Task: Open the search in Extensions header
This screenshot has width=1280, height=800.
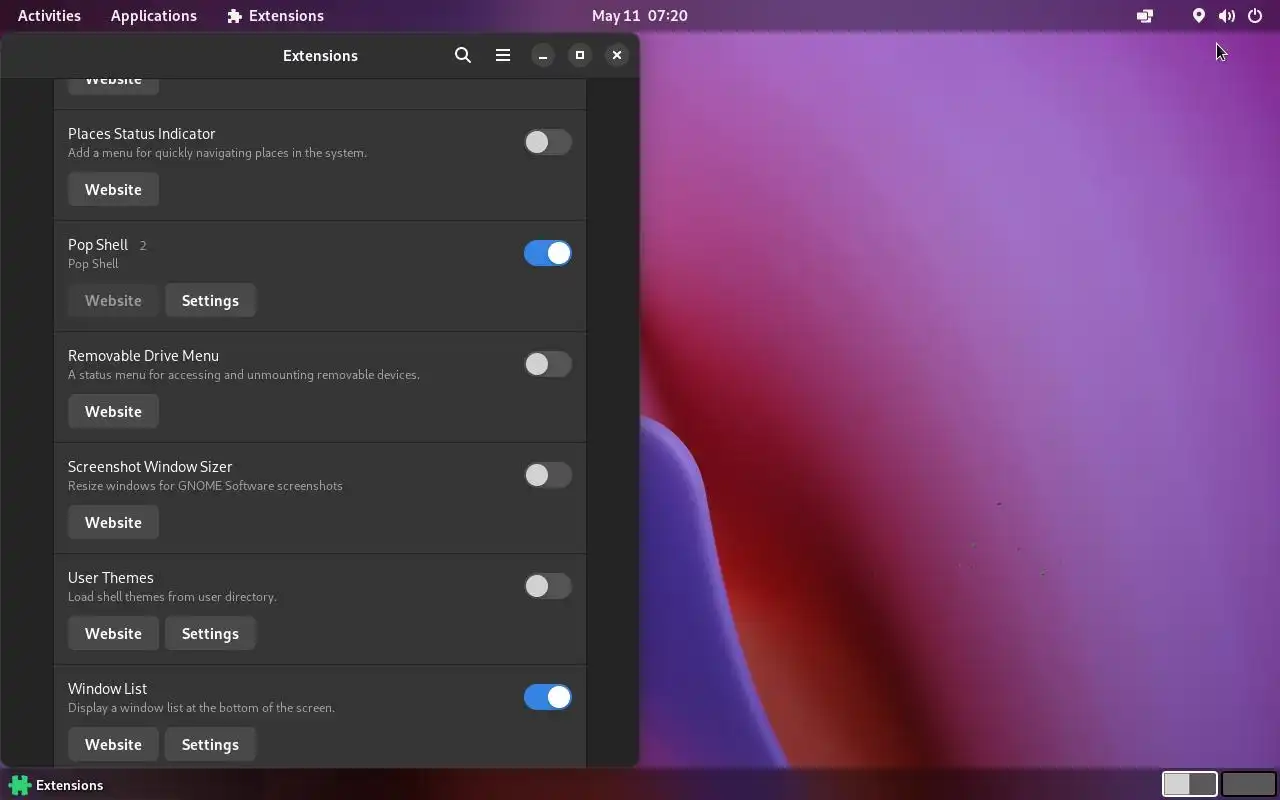Action: [x=462, y=55]
